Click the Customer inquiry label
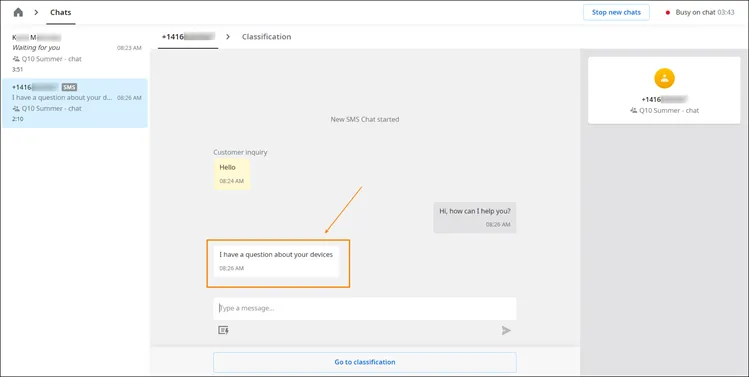Viewport: 749px width, 377px height. (240, 152)
